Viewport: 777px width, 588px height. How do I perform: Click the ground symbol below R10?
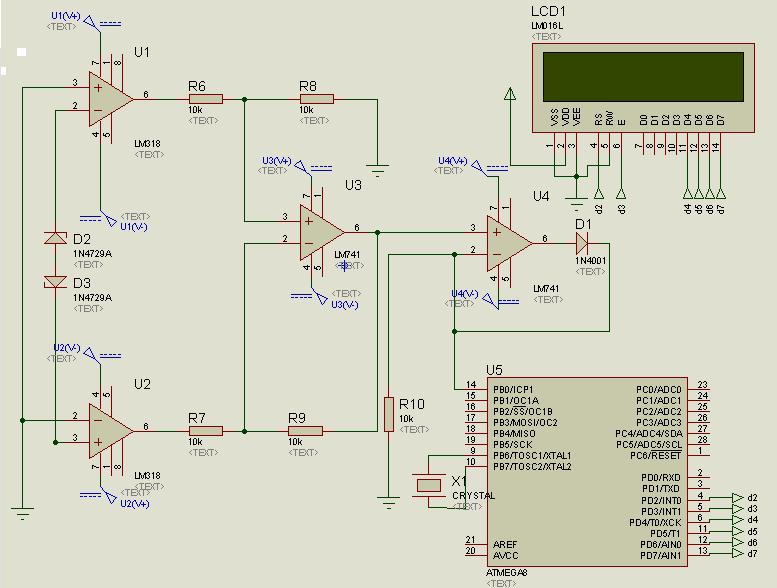tap(388, 502)
